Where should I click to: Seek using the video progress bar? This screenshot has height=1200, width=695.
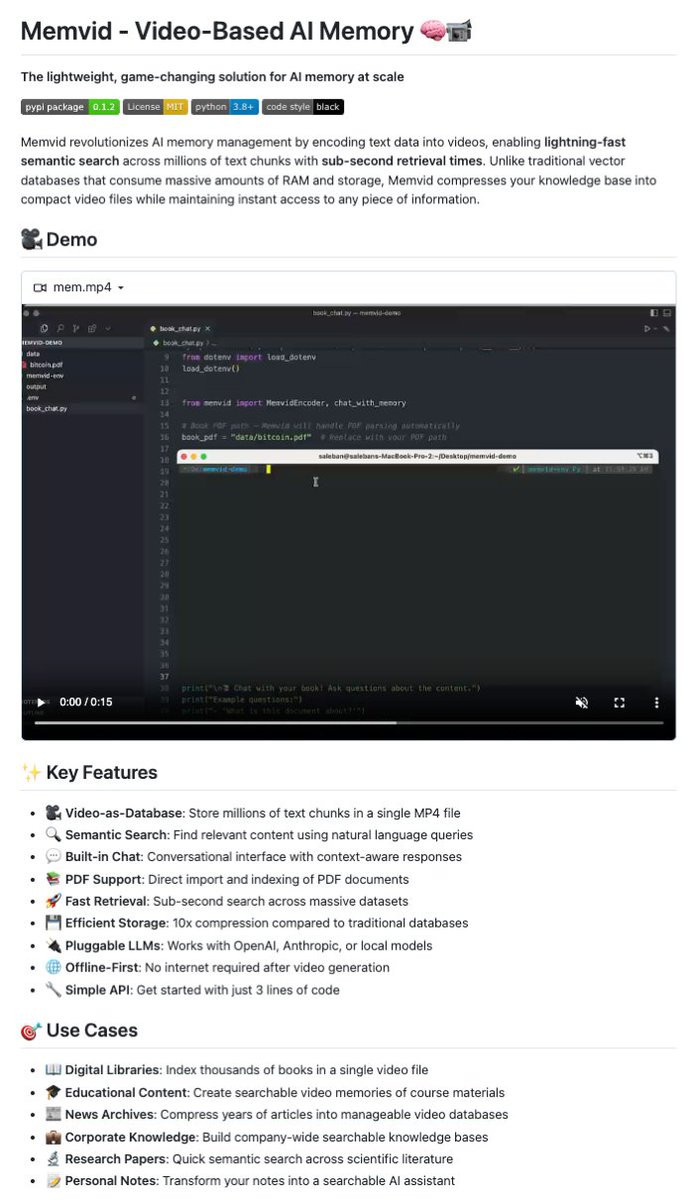point(349,722)
